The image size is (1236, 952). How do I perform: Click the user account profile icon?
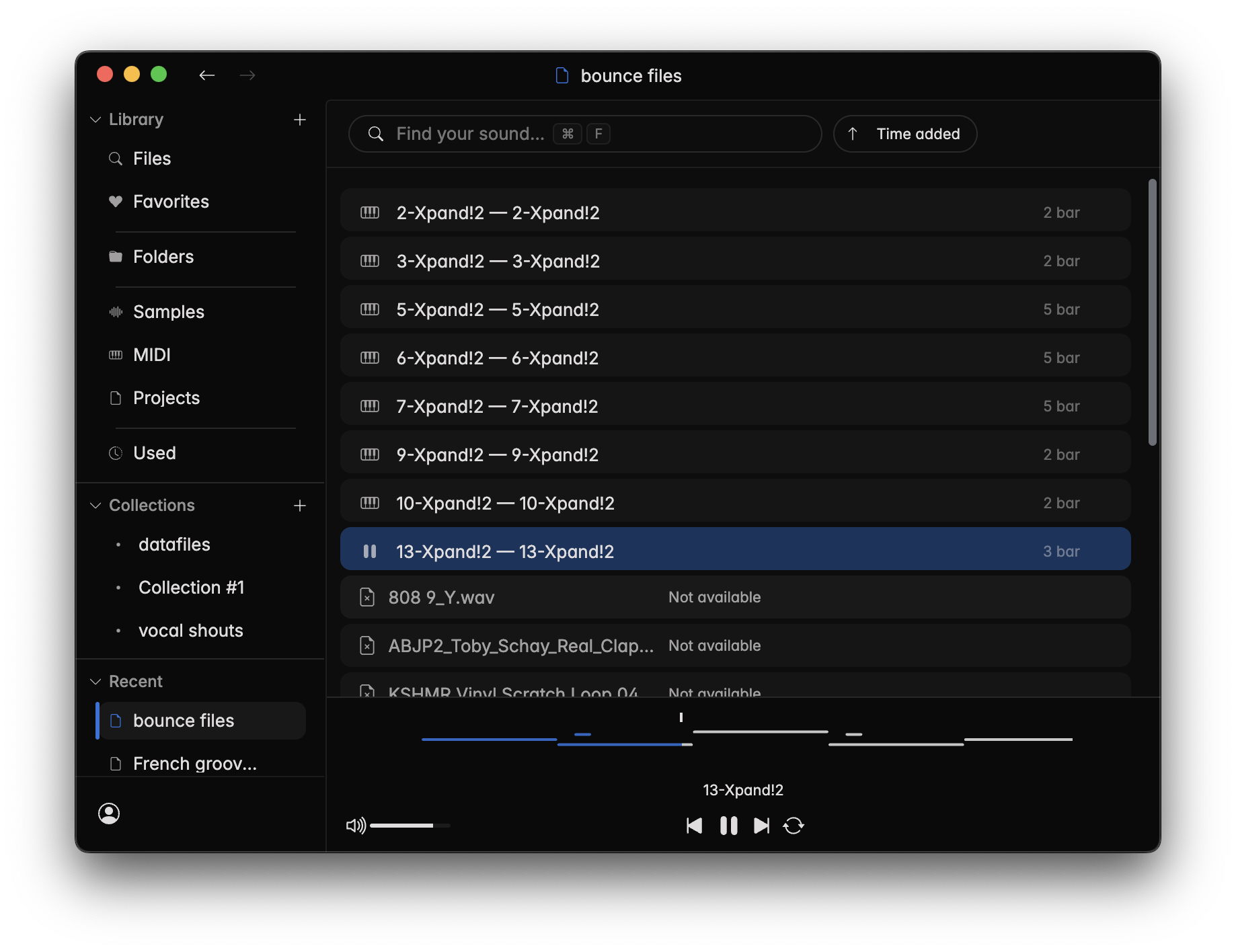click(x=109, y=814)
